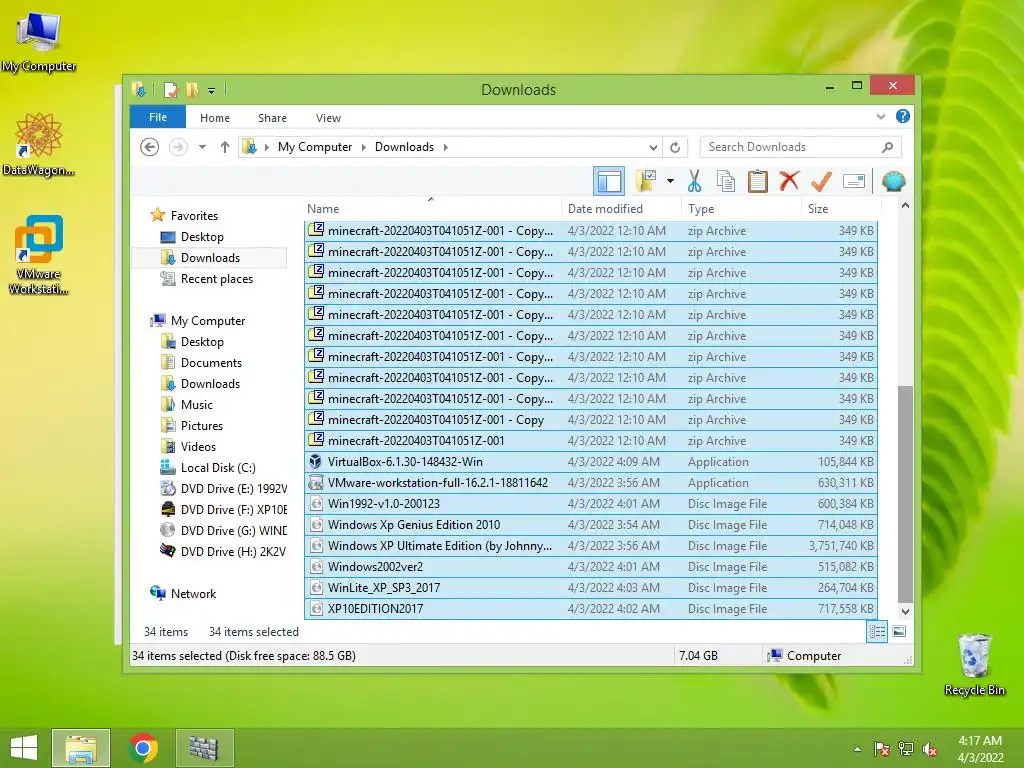Open the Windows Start button
The image size is (1024, 768).
(x=24, y=748)
